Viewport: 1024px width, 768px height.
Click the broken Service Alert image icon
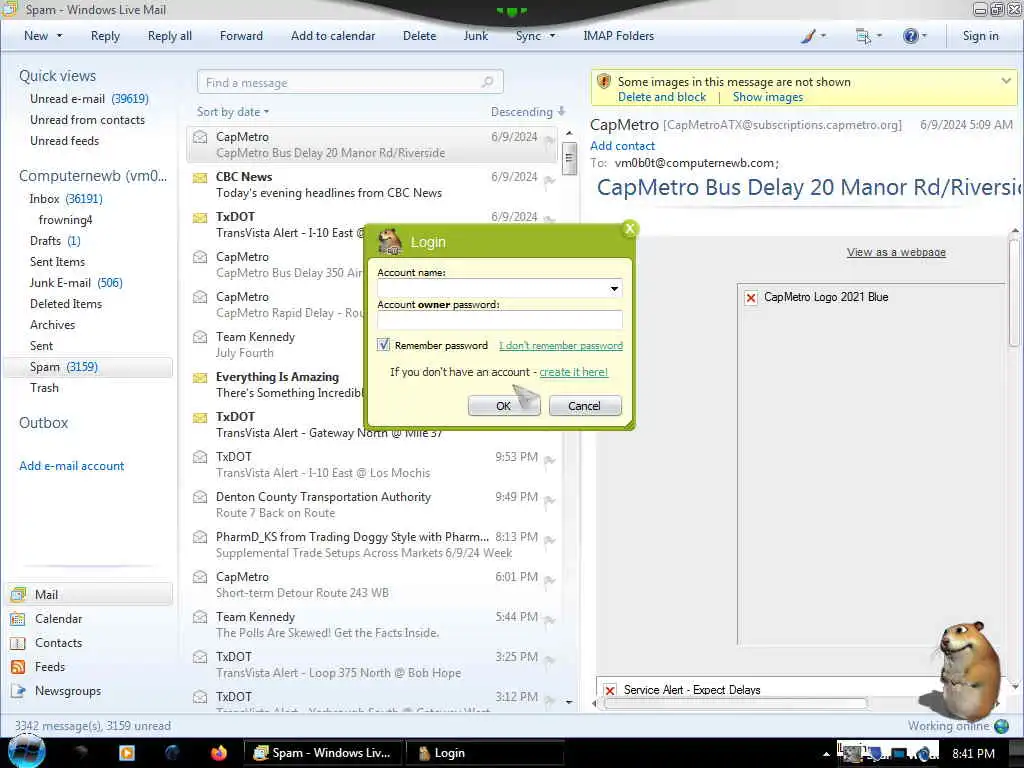tap(610, 690)
